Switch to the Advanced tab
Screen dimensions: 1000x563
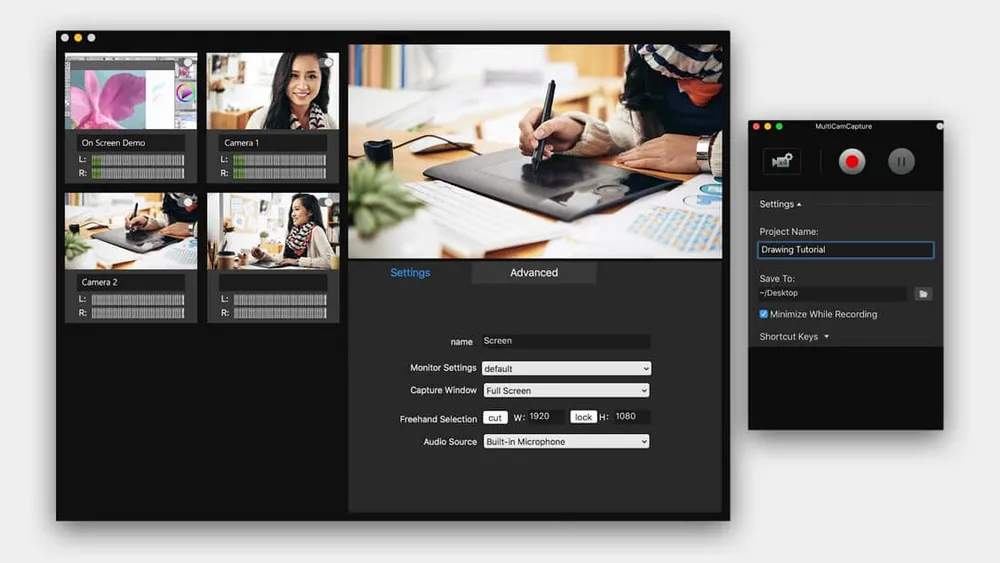tap(534, 273)
